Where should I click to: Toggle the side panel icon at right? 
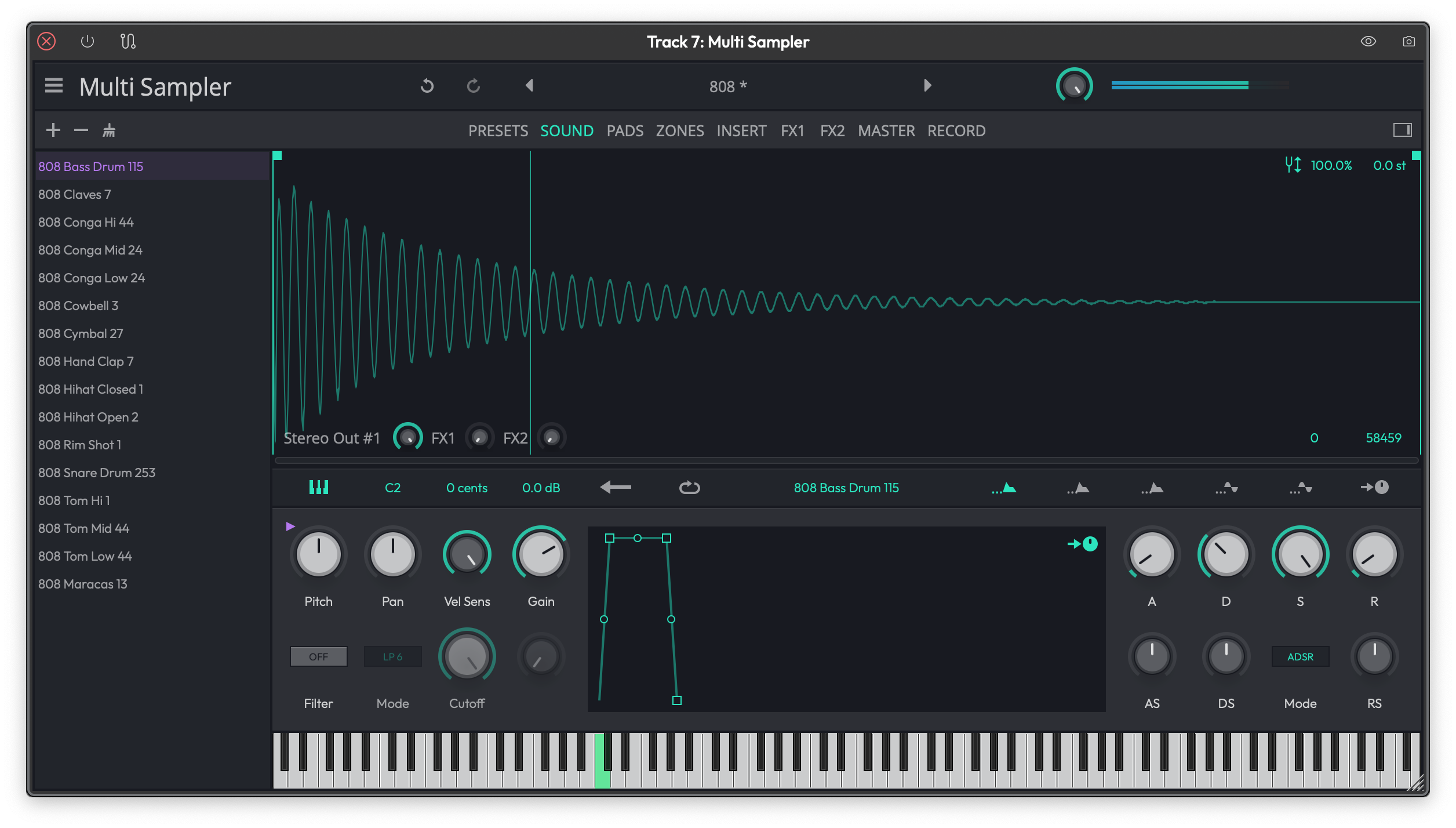tap(1402, 130)
